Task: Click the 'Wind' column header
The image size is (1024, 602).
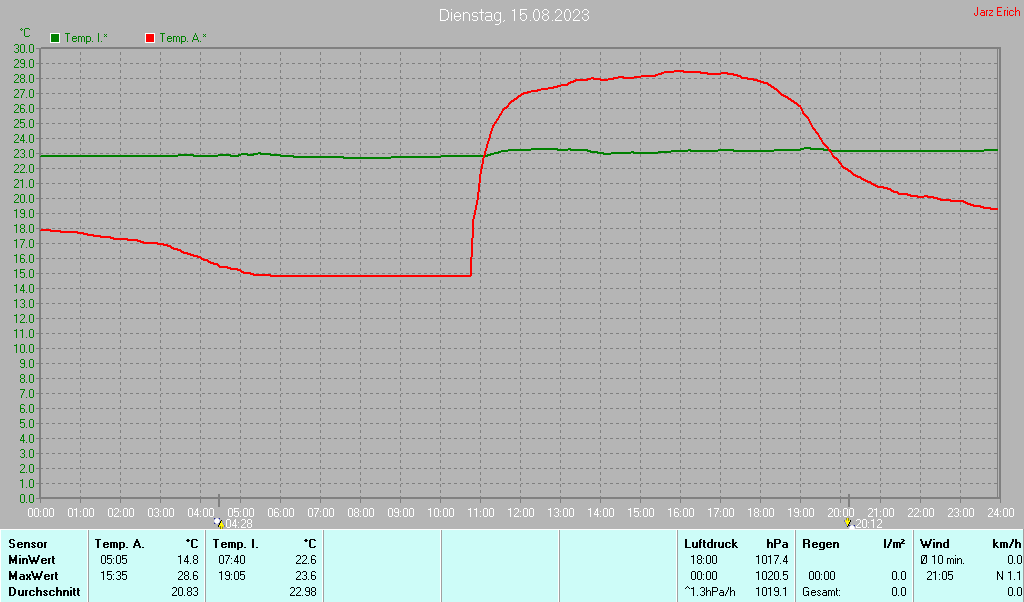Action: coord(934,544)
